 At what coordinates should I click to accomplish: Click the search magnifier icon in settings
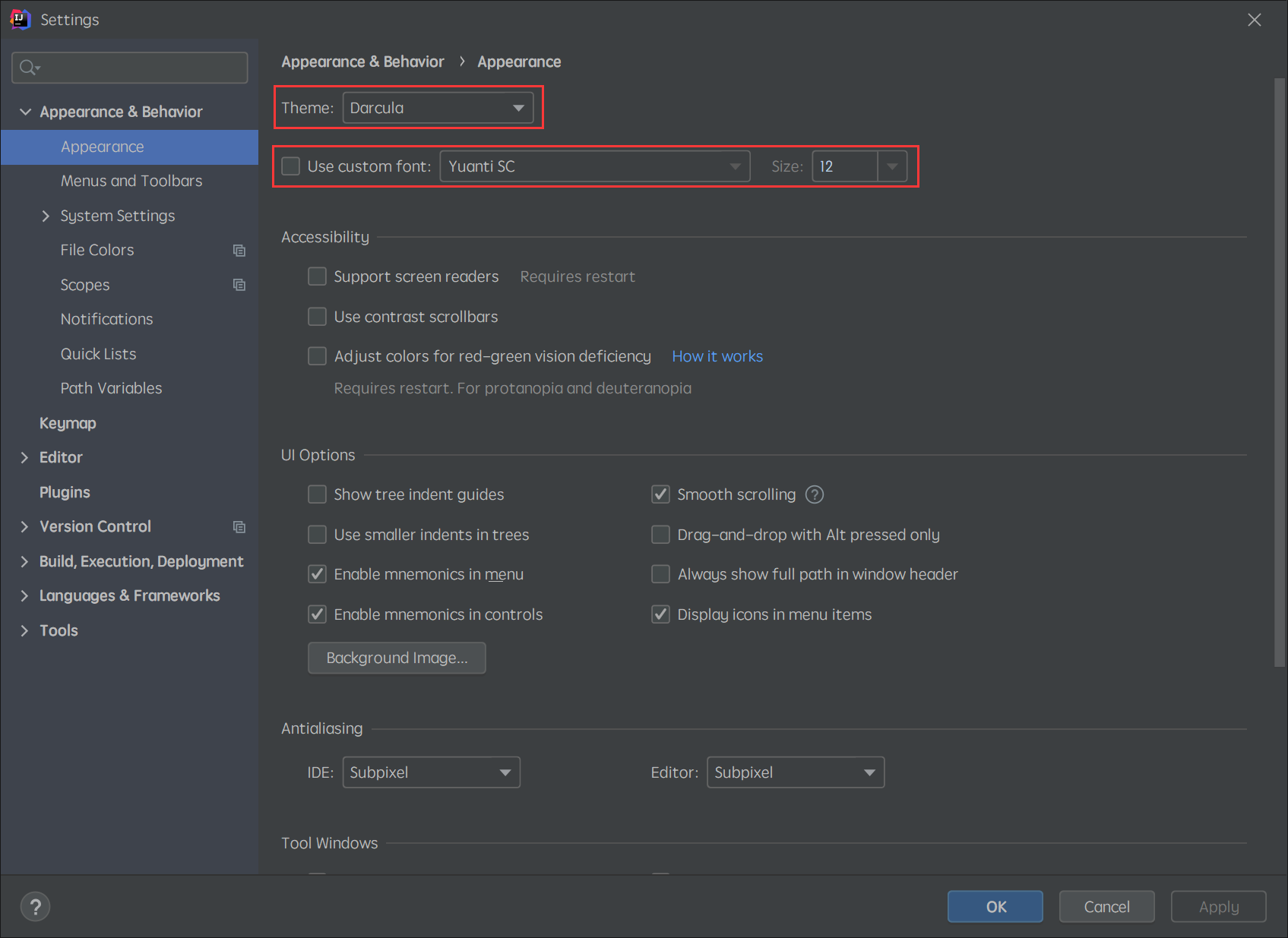(30, 68)
